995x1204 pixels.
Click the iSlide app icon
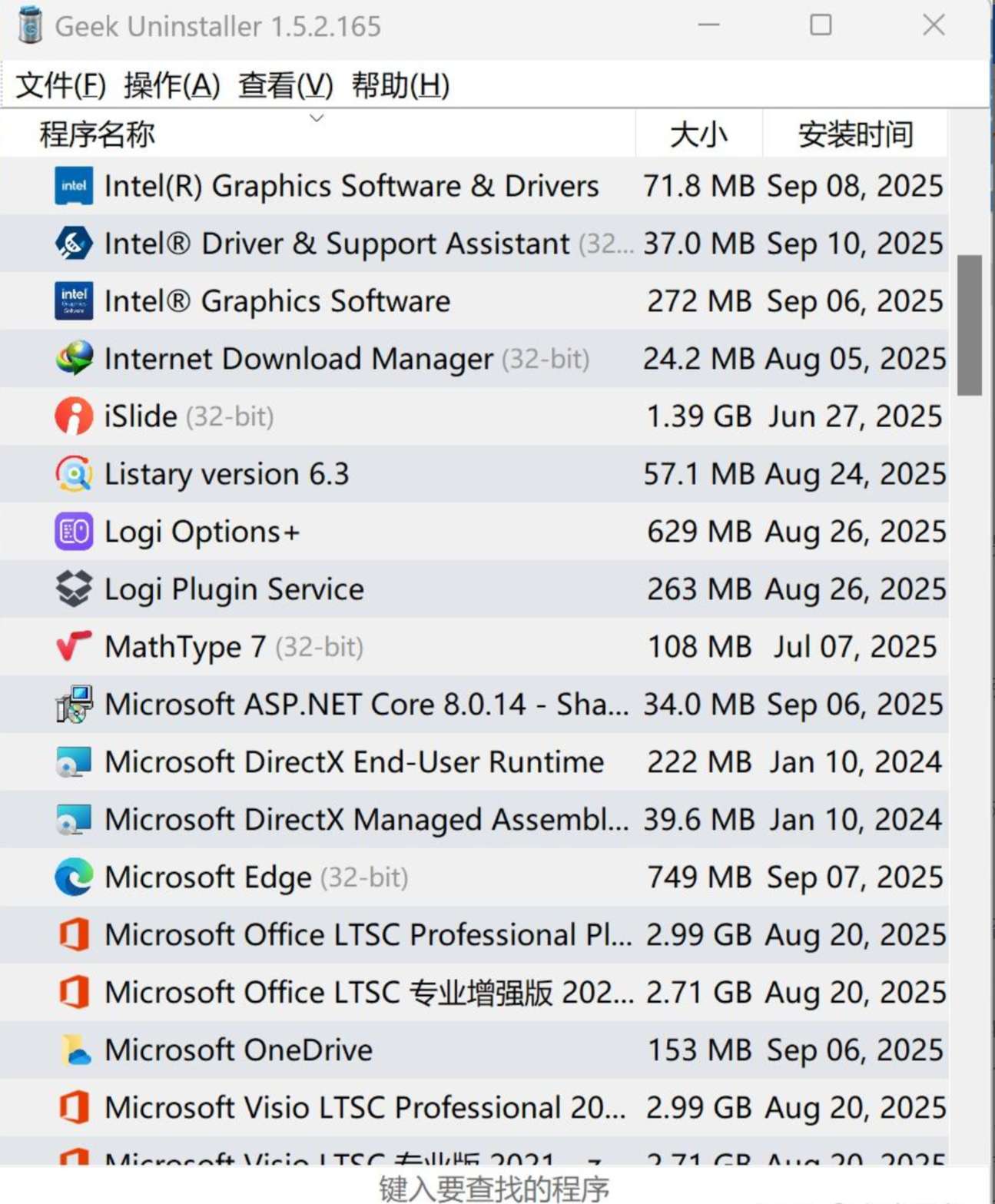[74, 416]
